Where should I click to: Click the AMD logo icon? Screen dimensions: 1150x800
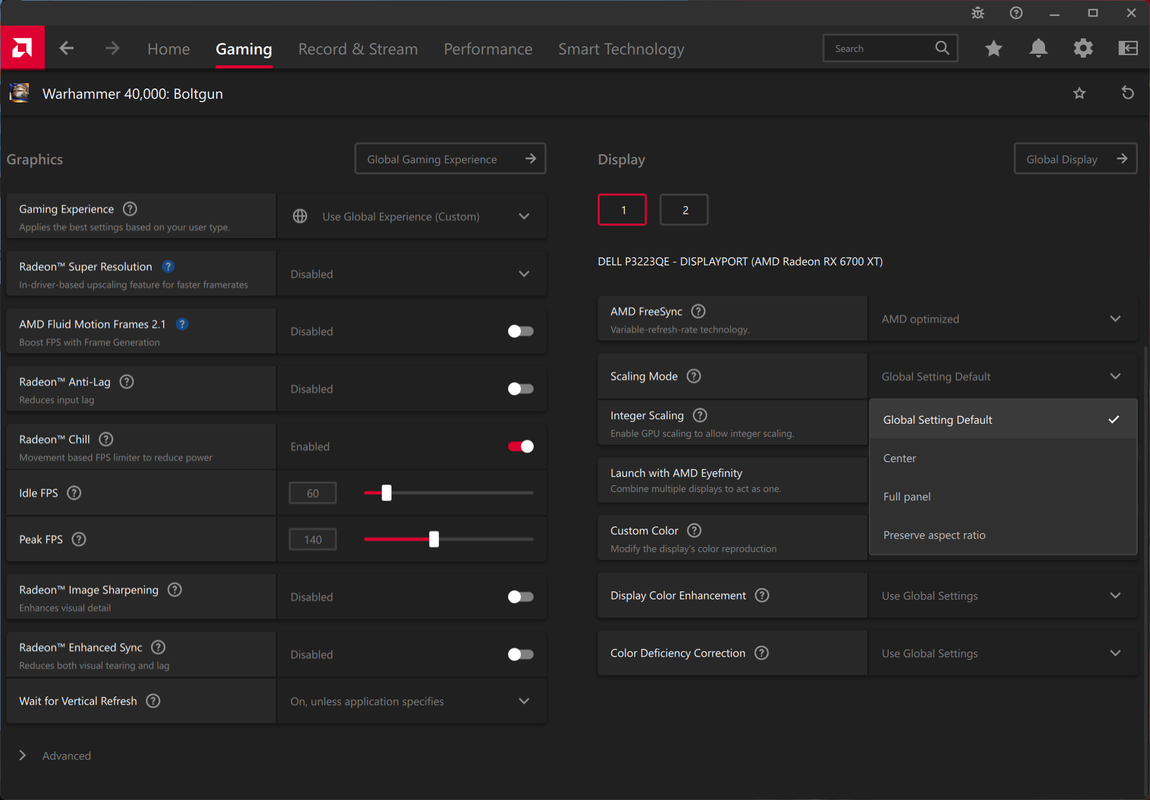(22, 48)
